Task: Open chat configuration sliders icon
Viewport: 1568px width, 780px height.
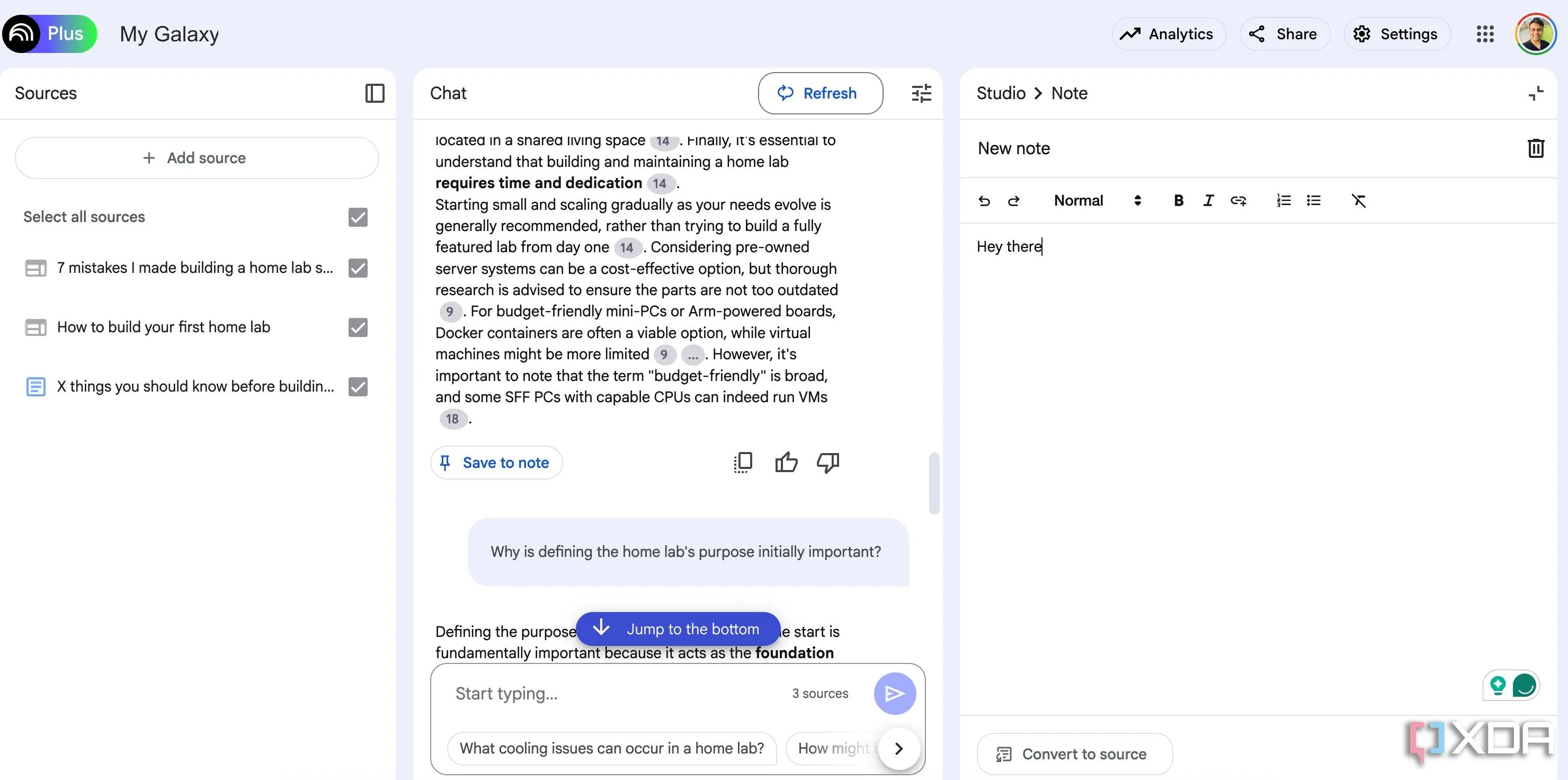Action: tap(921, 93)
